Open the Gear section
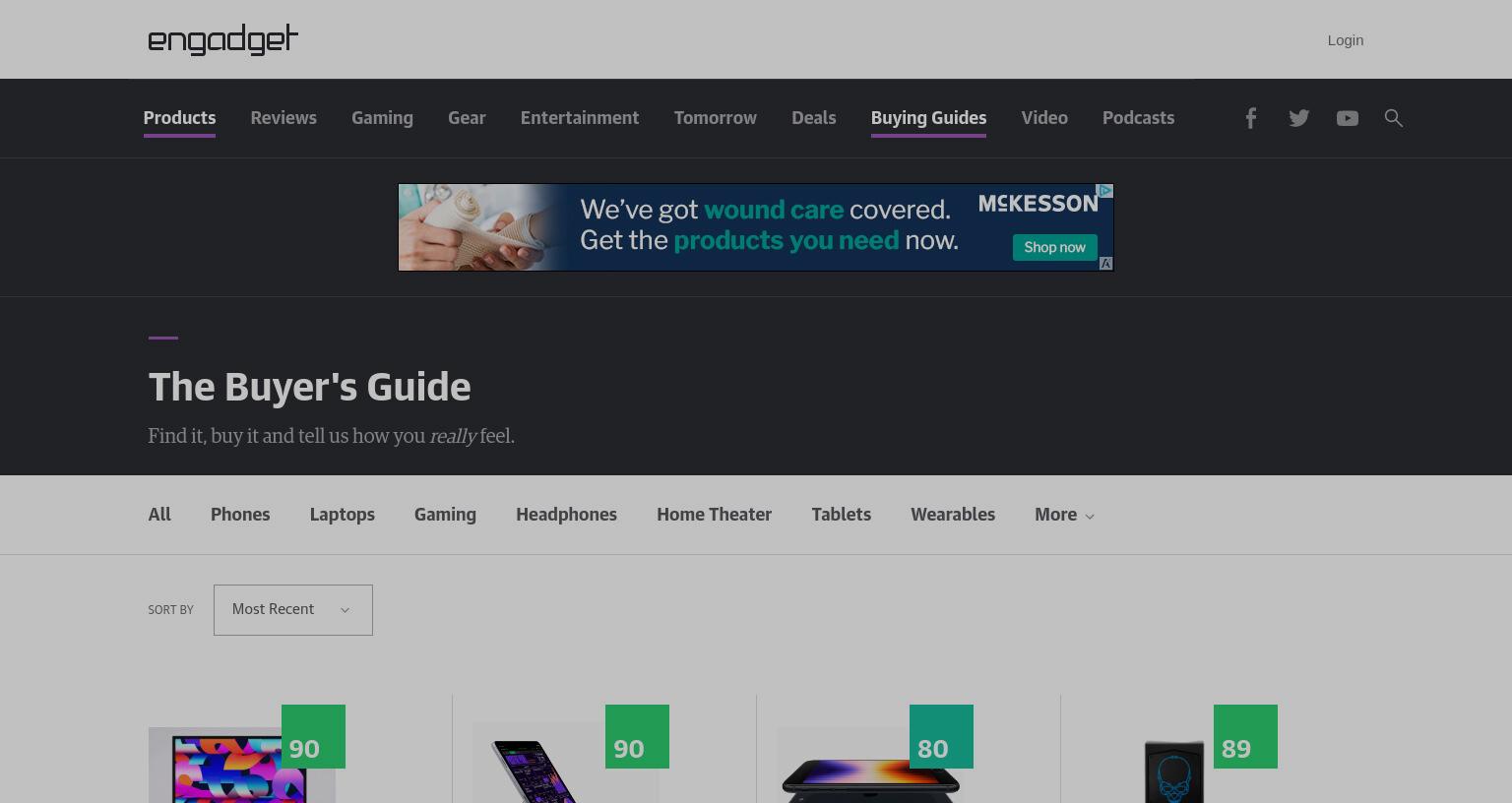 pyautogui.click(x=467, y=118)
